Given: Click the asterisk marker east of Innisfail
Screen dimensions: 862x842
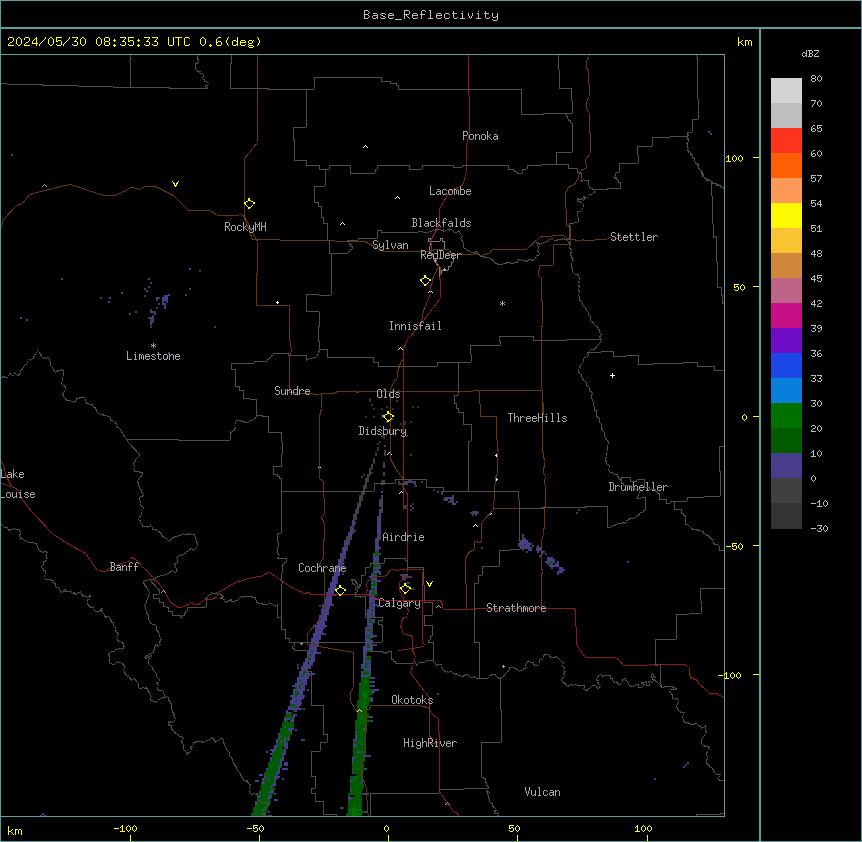Looking at the screenshot, I should pos(502,304).
